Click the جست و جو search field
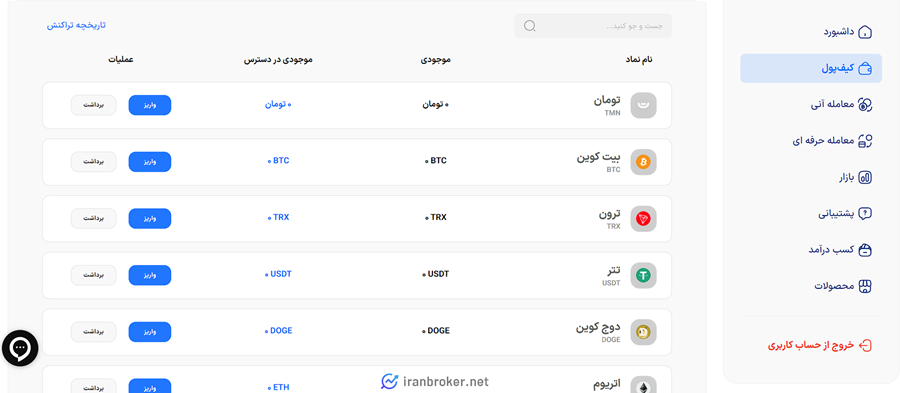This screenshot has height=393, width=900. point(593,26)
